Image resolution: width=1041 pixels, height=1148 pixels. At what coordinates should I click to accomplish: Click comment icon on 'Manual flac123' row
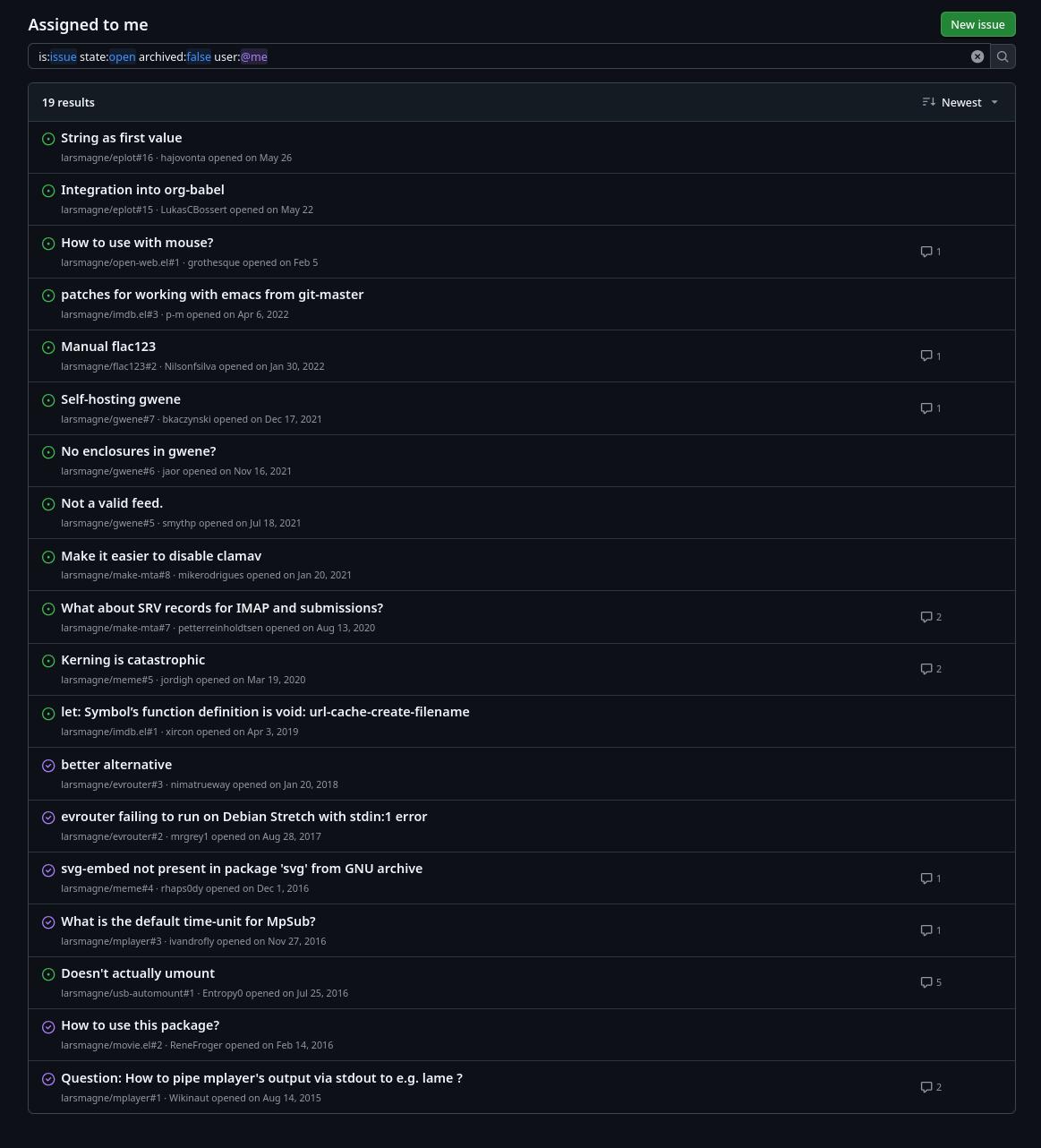click(x=926, y=356)
